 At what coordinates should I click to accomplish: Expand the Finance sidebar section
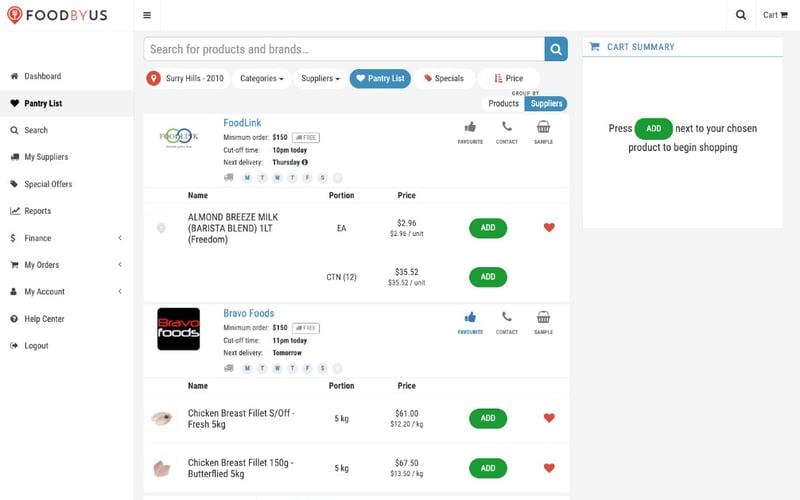coord(67,238)
